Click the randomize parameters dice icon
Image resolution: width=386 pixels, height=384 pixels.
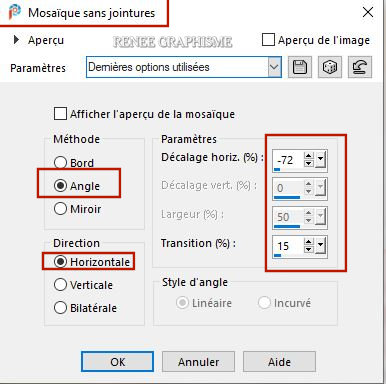(x=330, y=67)
